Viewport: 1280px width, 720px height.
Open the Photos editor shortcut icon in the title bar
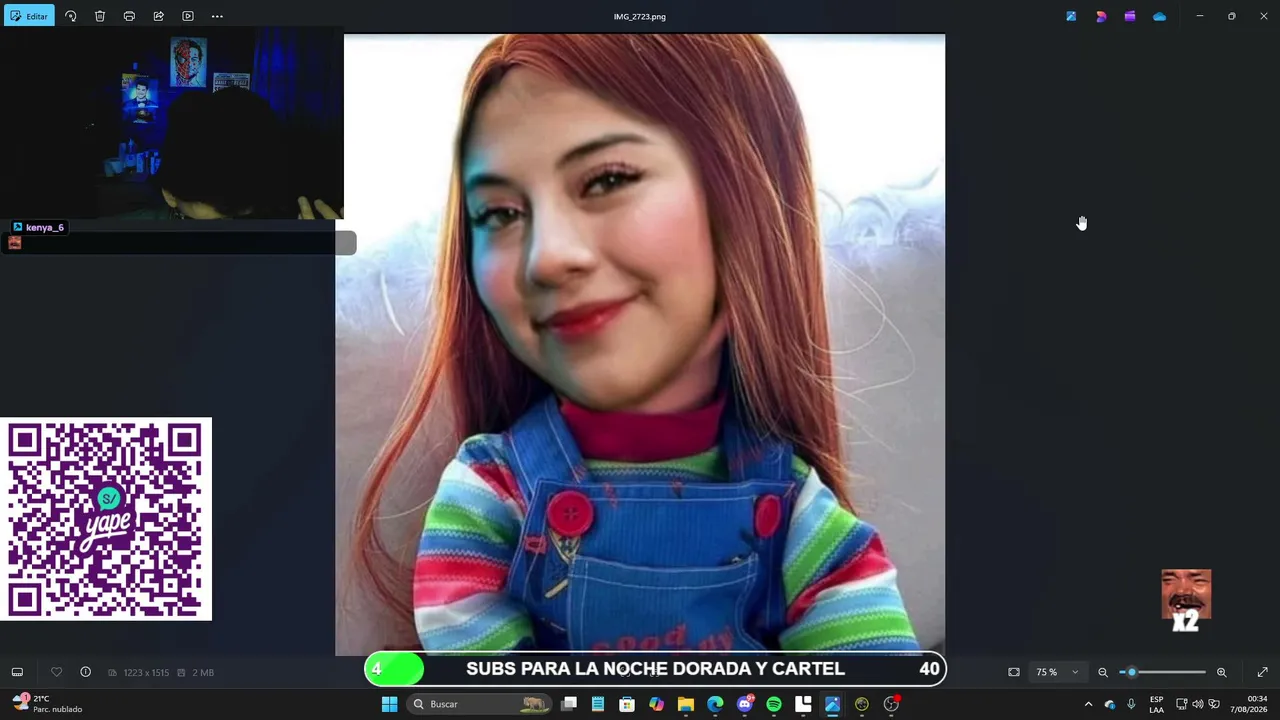click(1071, 16)
